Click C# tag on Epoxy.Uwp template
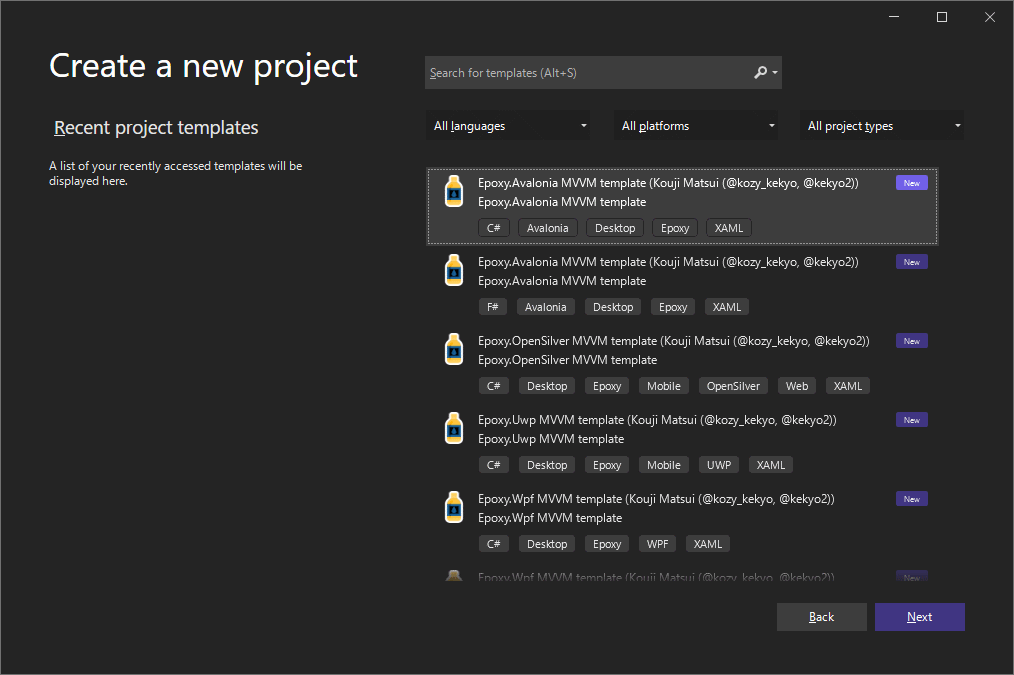This screenshot has width=1014, height=675. click(x=493, y=465)
